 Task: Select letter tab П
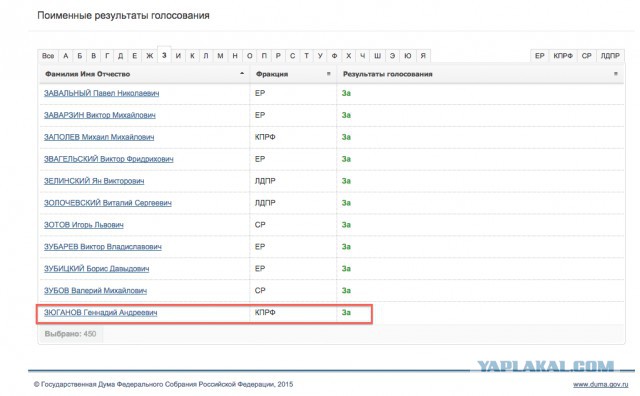[264, 56]
